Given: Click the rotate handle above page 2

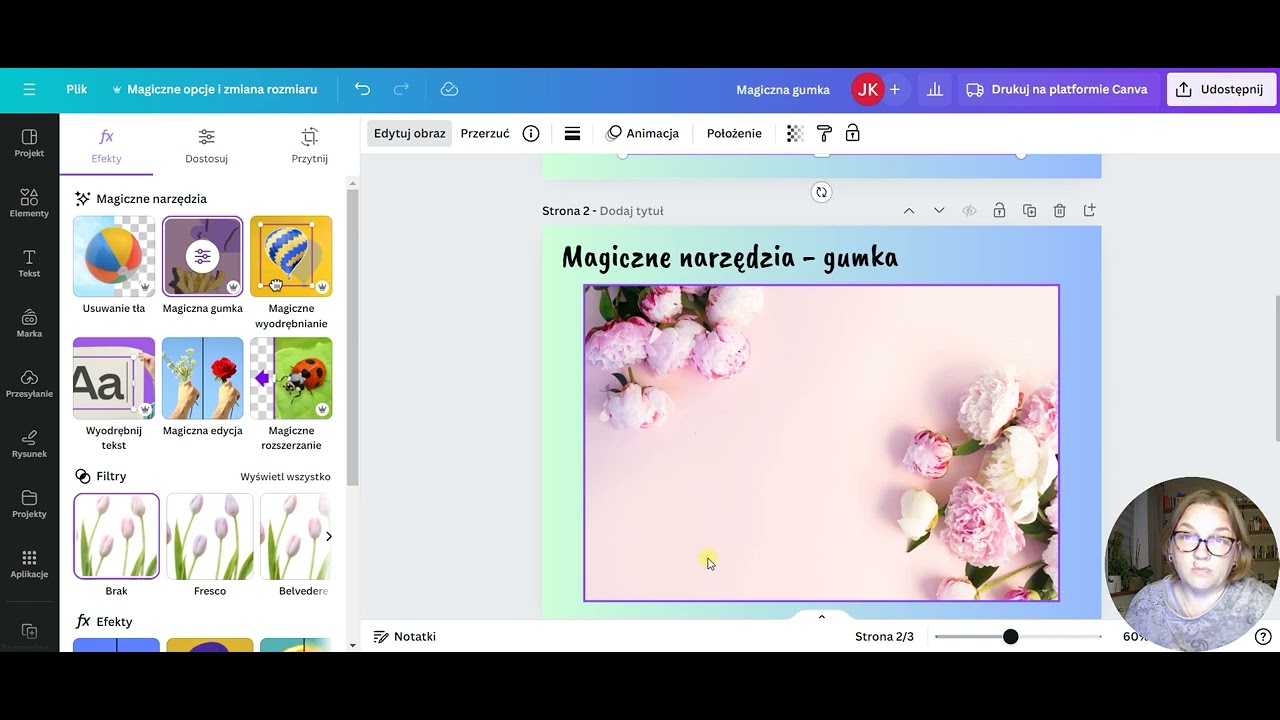Looking at the screenshot, I should [821, 192].
